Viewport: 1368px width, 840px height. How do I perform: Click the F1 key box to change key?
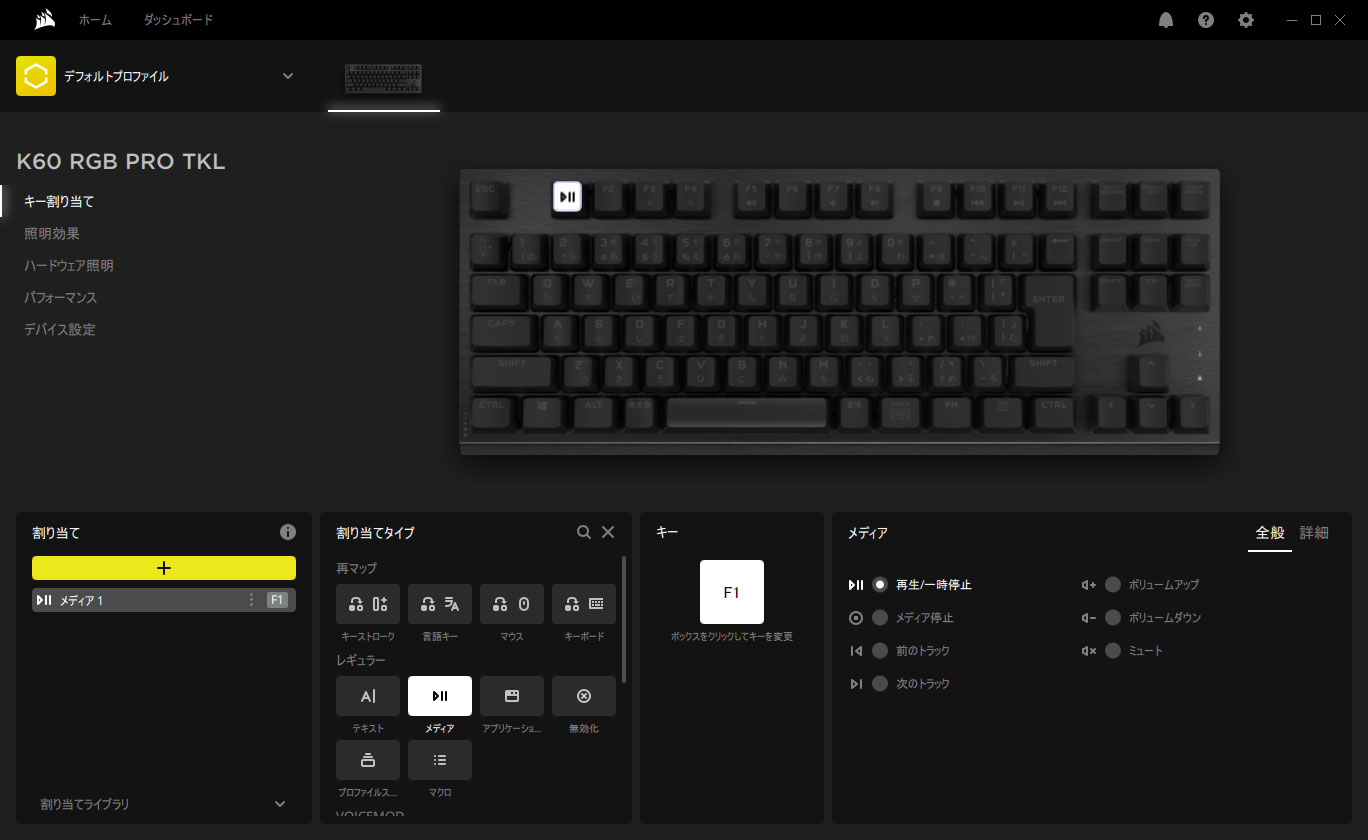tap(731, 592)
